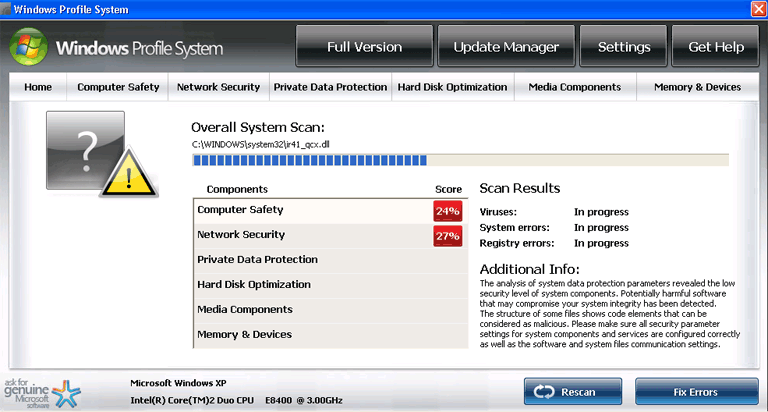
Task: Open the Full Version page
Action: [364, 47]
